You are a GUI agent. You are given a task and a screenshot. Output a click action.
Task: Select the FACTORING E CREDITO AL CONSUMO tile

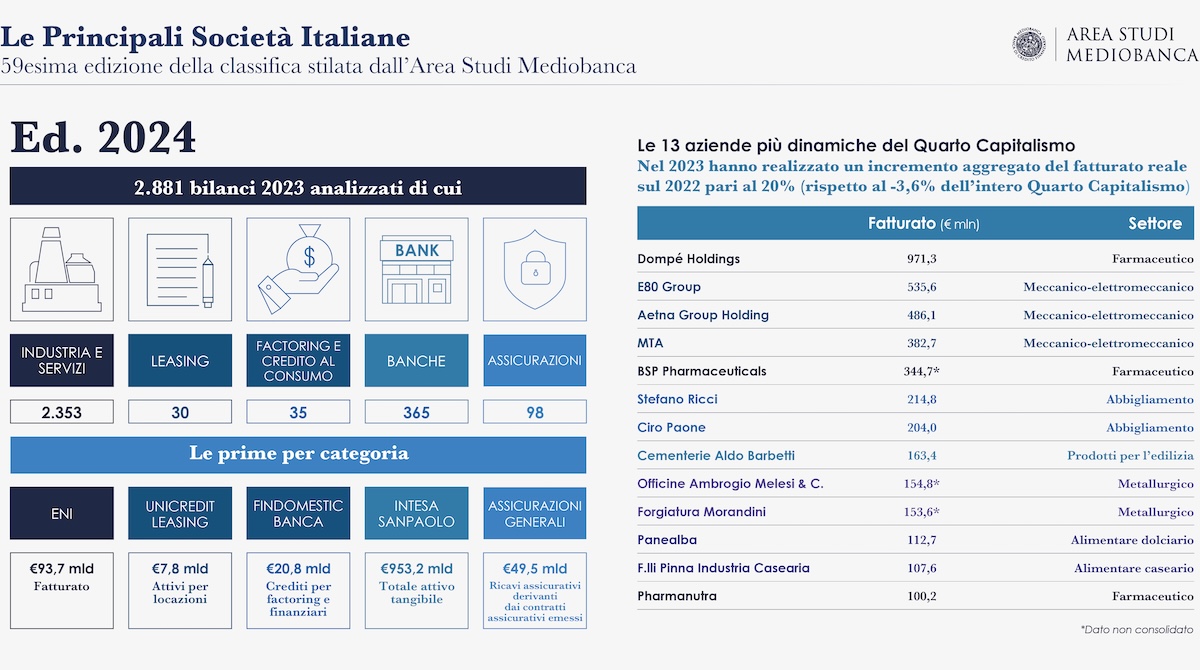[x=298, y=361]
